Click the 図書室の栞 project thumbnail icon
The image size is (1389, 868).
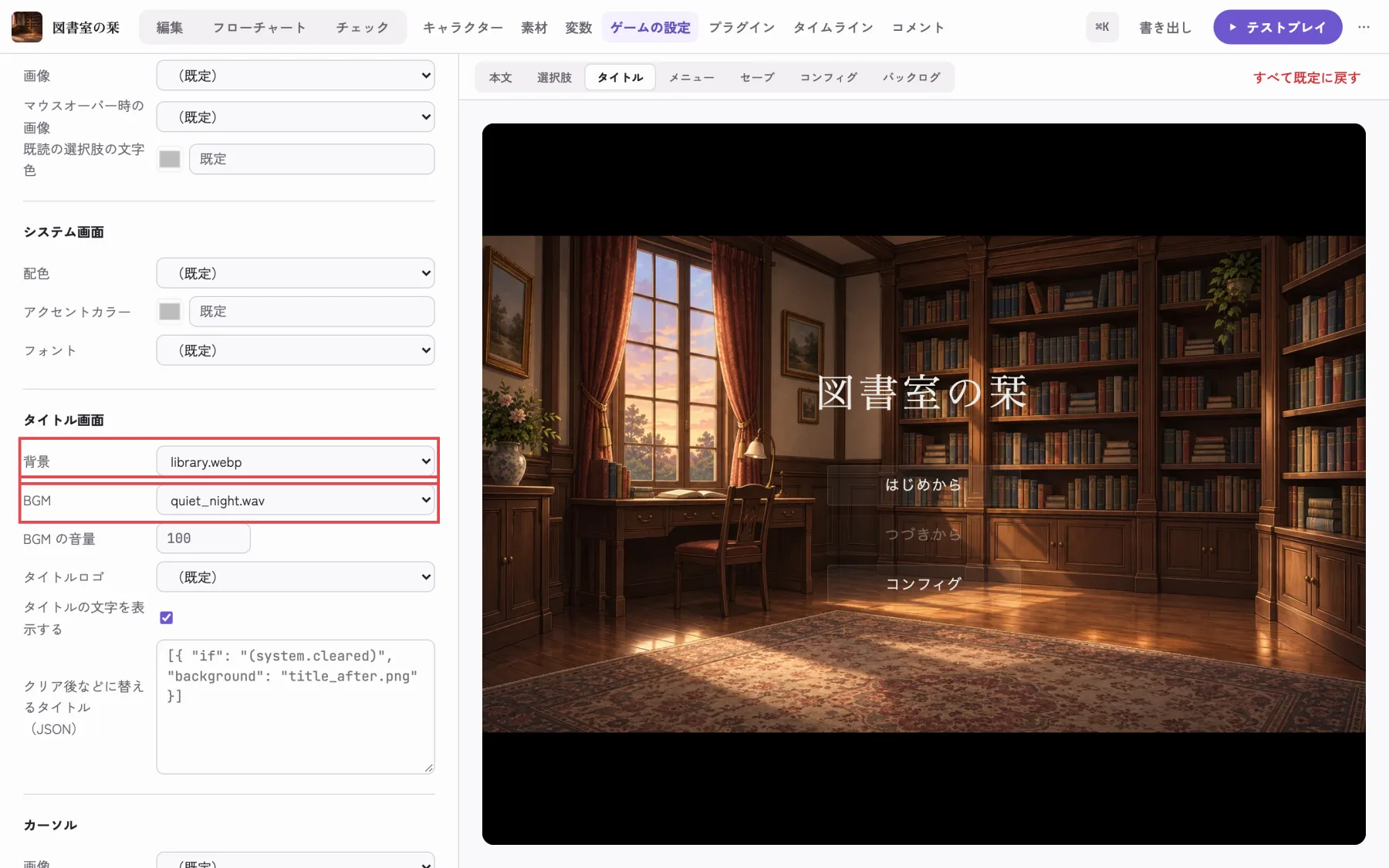[27, 27]
